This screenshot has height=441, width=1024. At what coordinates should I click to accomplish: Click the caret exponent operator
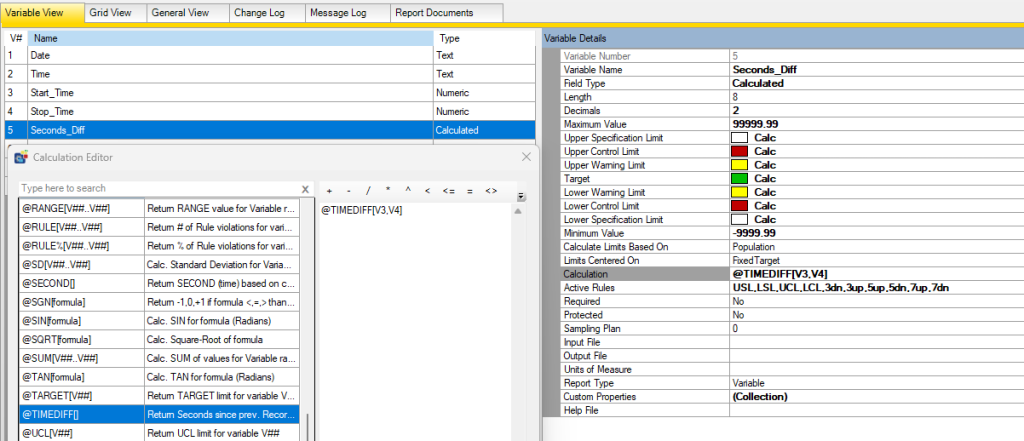pos(407,190)
